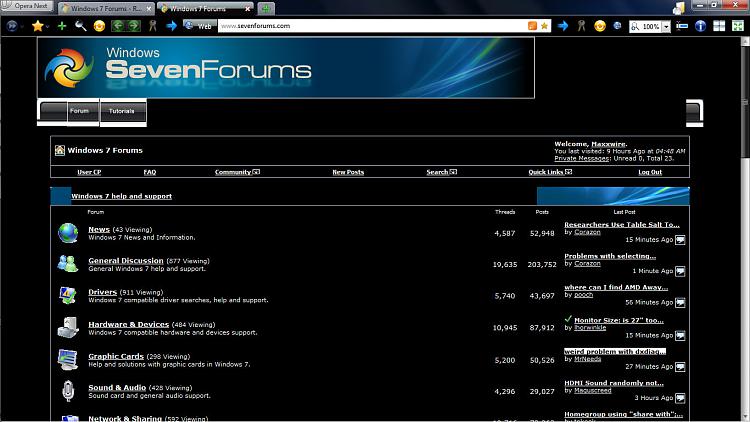750x422 pixels.
Task: Open the 'Windows 7 help and support' category link
Action: [x=121, y=196]
